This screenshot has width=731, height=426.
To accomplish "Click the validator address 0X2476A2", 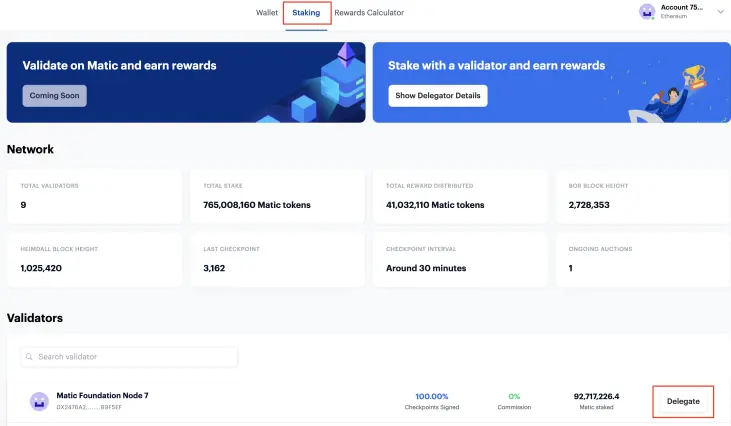I will 89,407.
